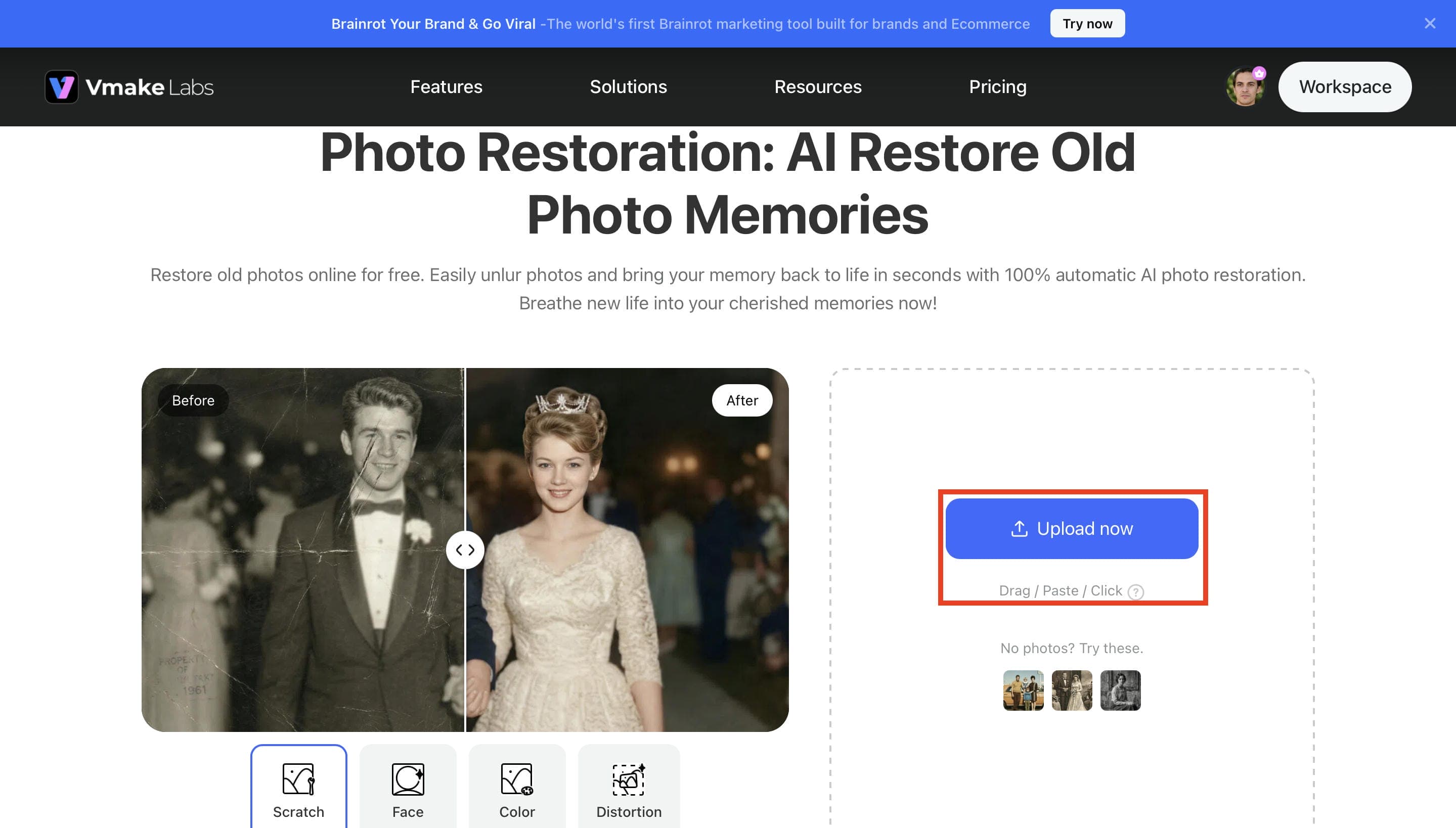Viewport: 1456px width, 828px height.
Task: Select the Color restoration tab
Action: pos(517,787)
